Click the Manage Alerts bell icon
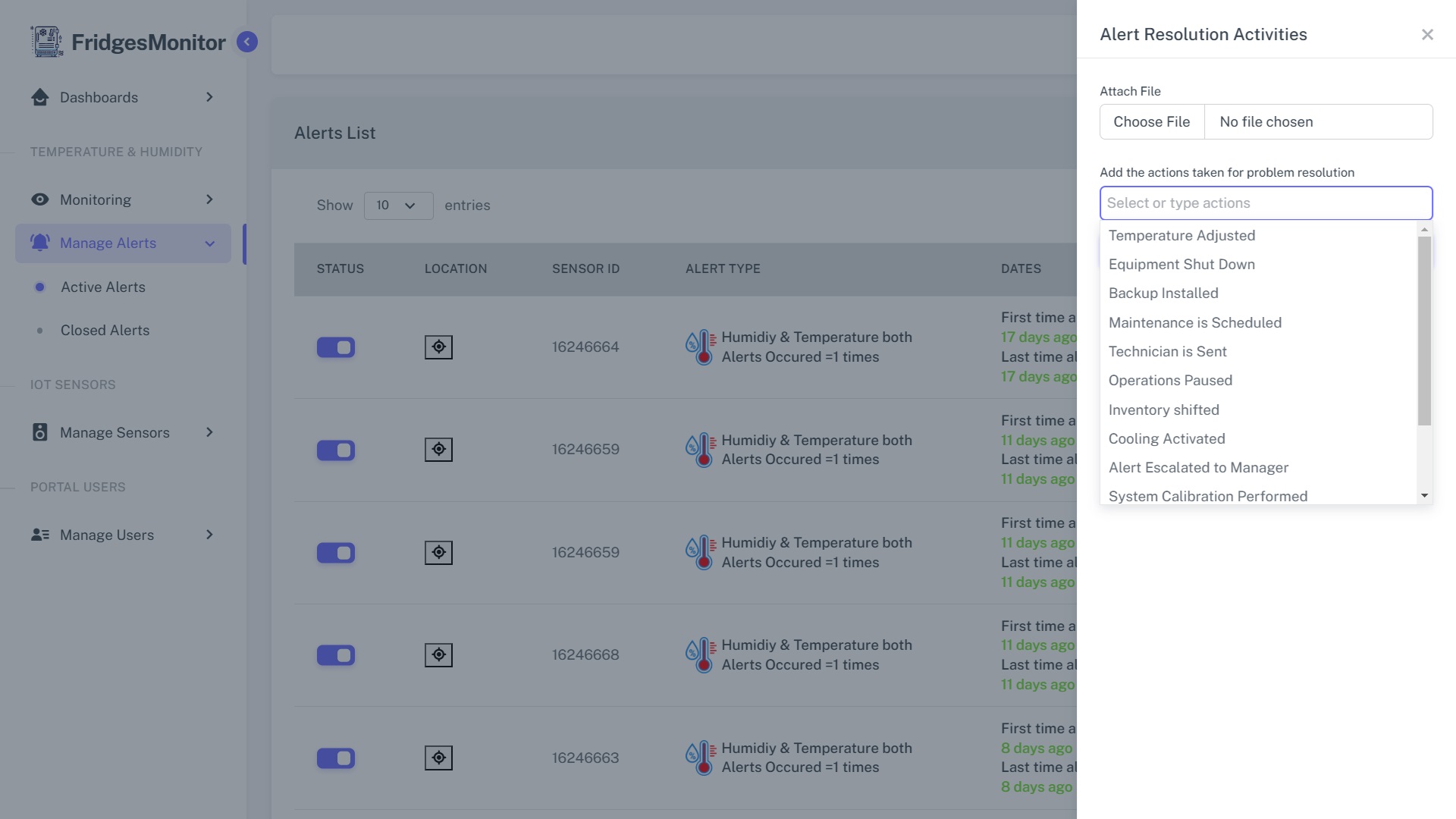 pyautogui.click(x=40, y=243)
